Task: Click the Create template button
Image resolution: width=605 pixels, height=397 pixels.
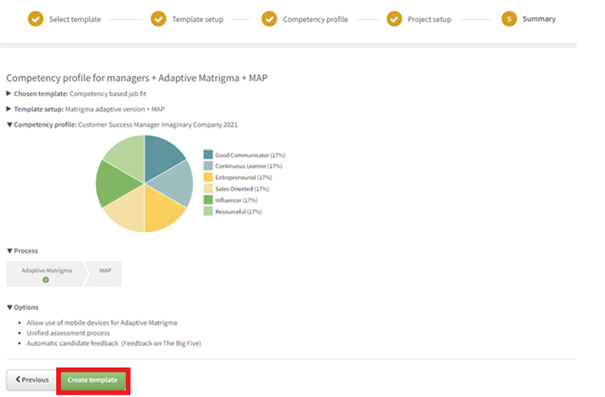Action: (x=93, y=380)
